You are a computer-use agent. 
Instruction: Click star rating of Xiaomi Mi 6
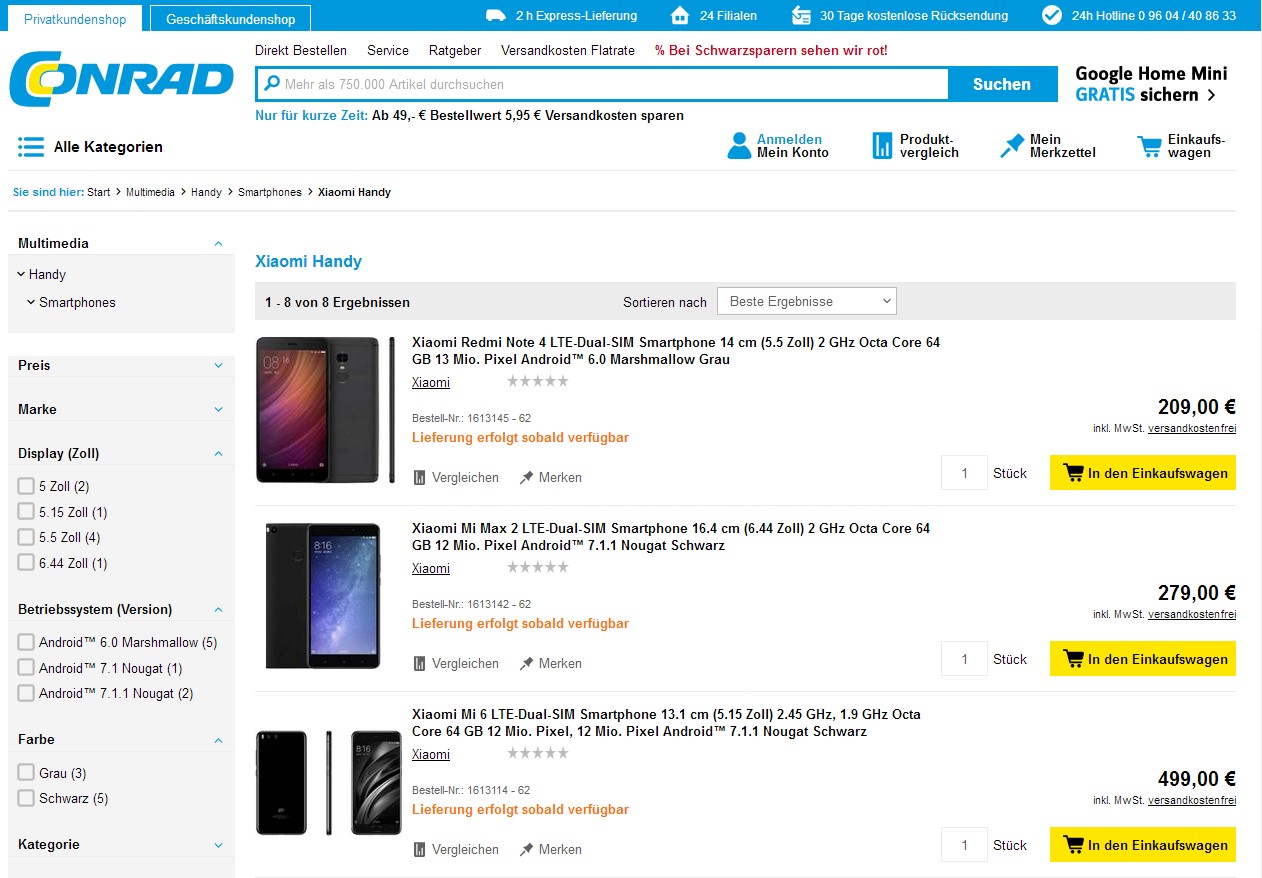click(538, 753)
